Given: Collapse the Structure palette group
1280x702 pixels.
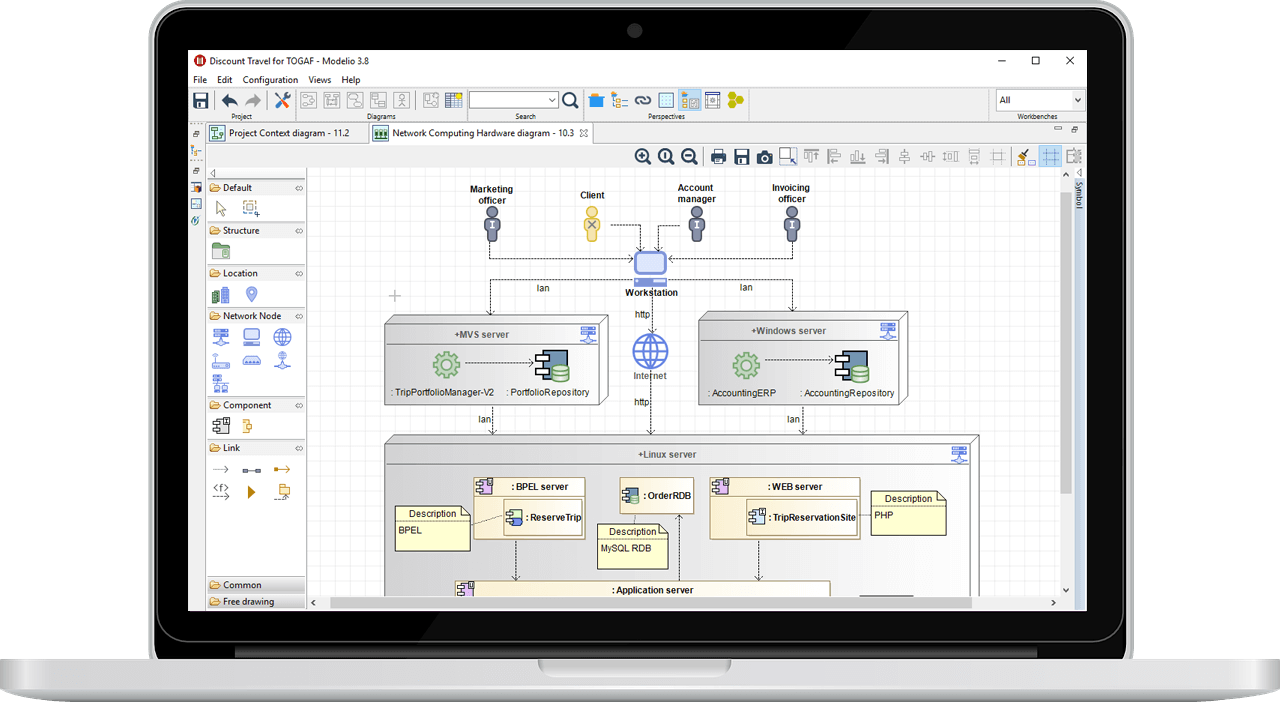Looking at the screenshot, I should (298, 231).
